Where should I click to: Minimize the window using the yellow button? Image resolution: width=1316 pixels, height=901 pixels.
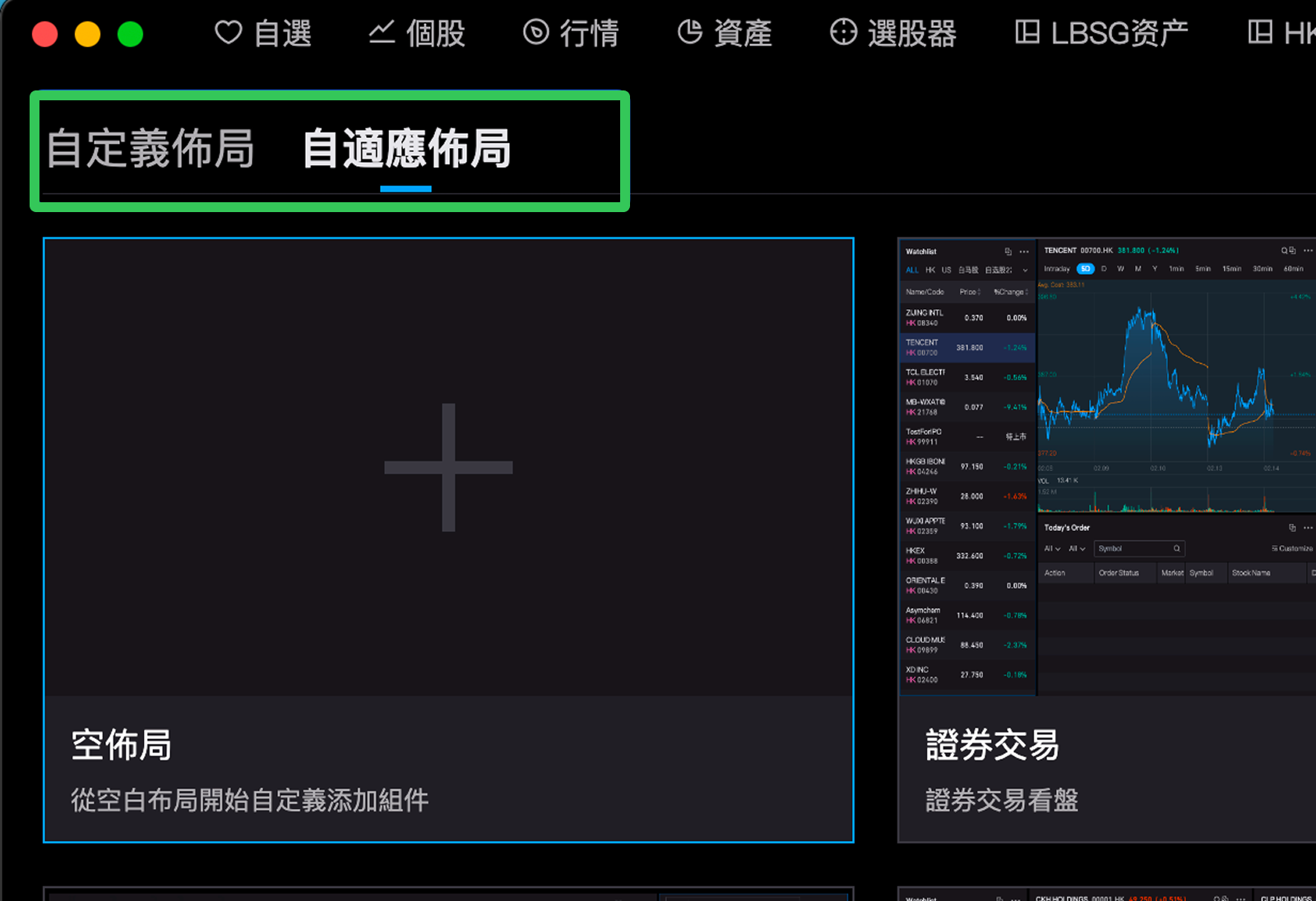(87, 35)
